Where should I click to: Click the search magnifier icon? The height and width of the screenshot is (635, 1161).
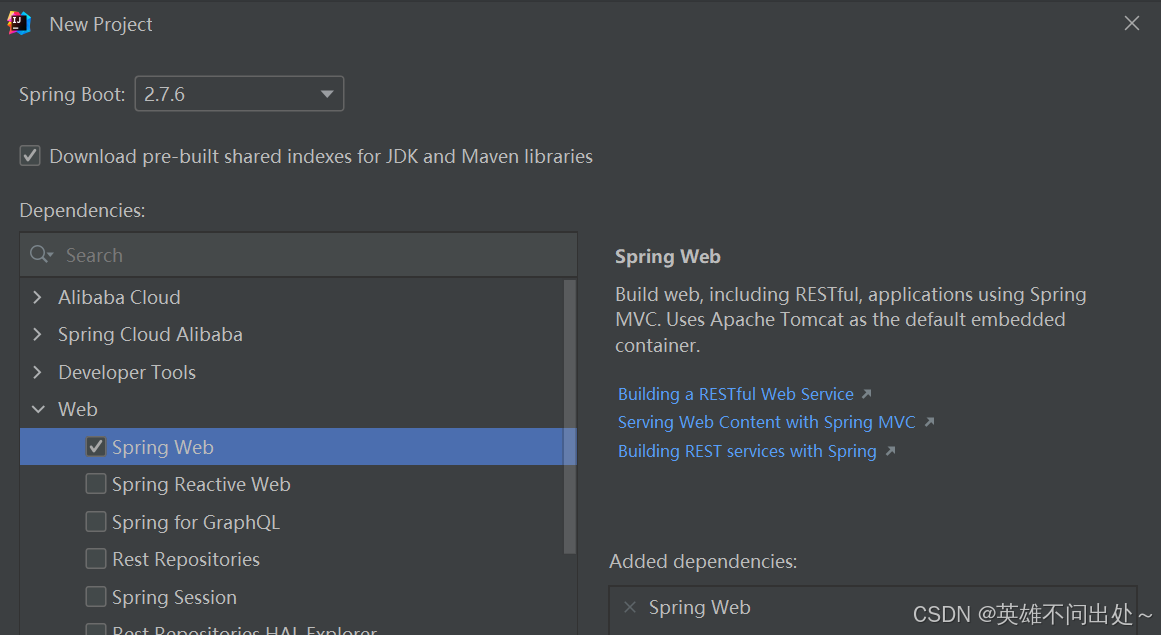pos(41,255)
